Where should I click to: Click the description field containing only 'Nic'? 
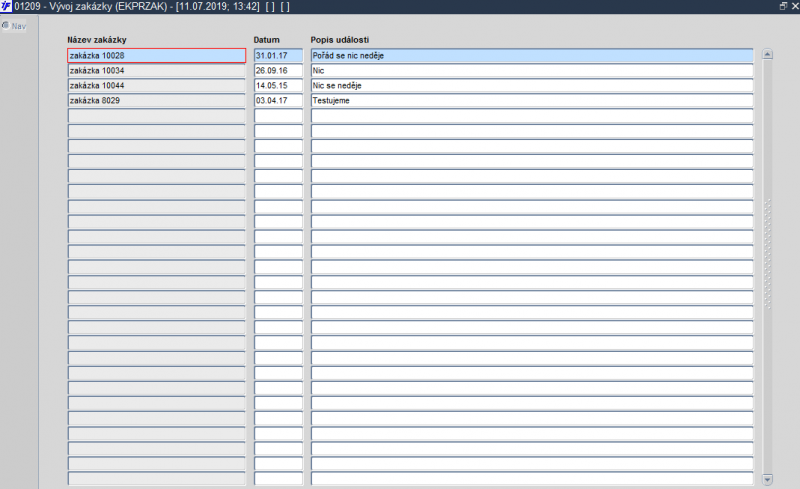pyautogui.click(x=532, y=70)
